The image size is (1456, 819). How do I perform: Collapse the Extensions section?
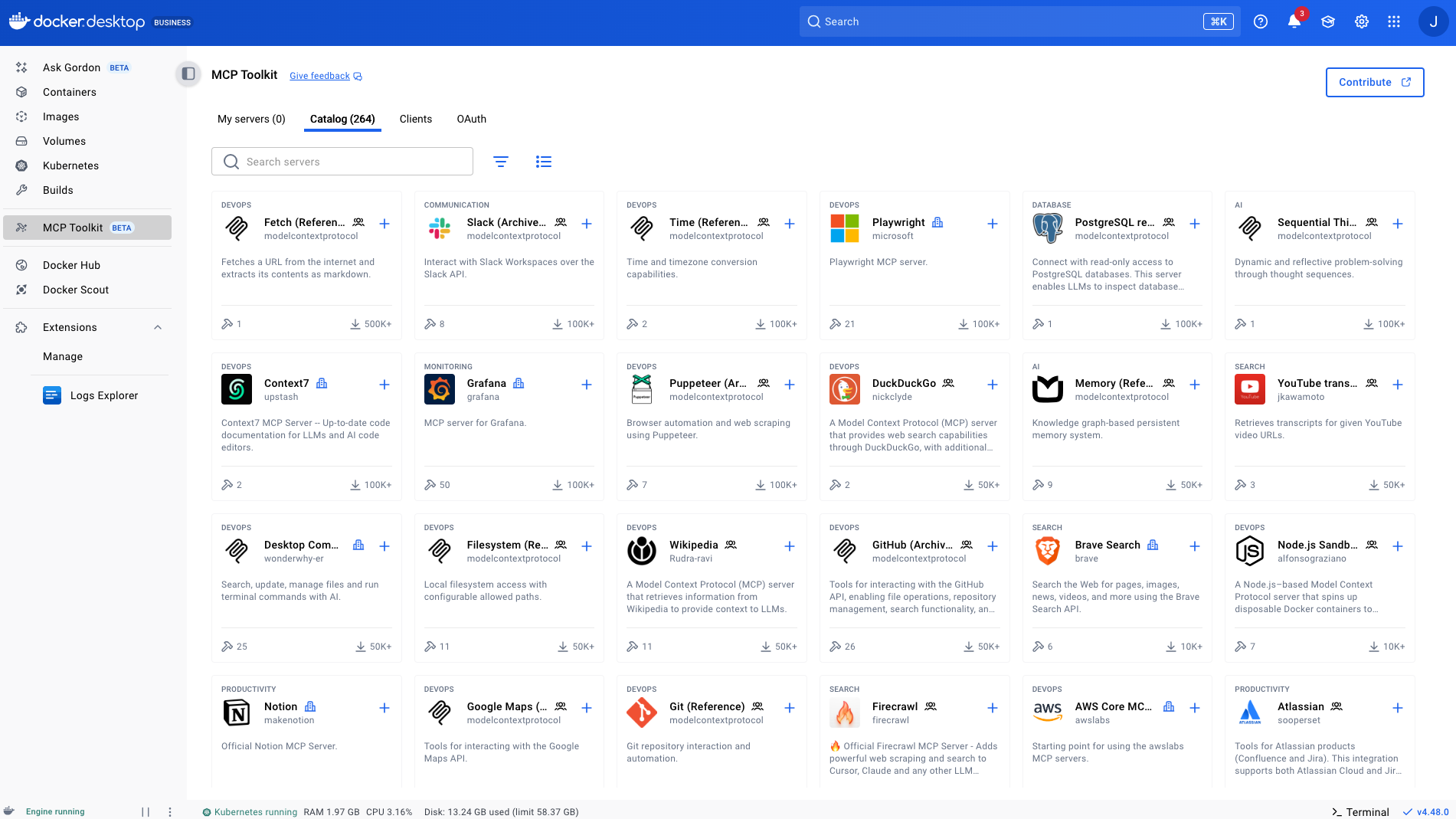point(158,327)
